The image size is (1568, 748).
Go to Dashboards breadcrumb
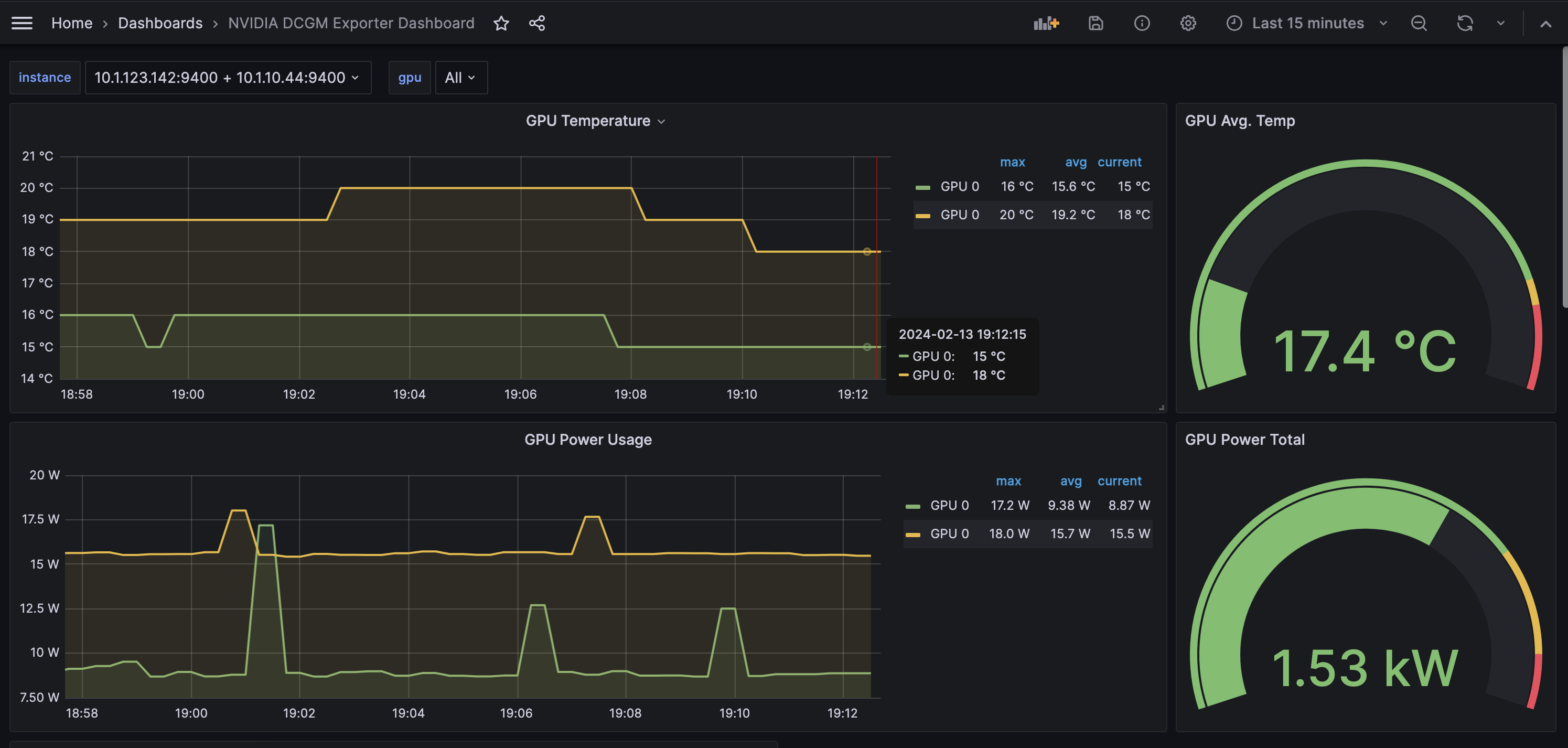[x=160, y=23]
